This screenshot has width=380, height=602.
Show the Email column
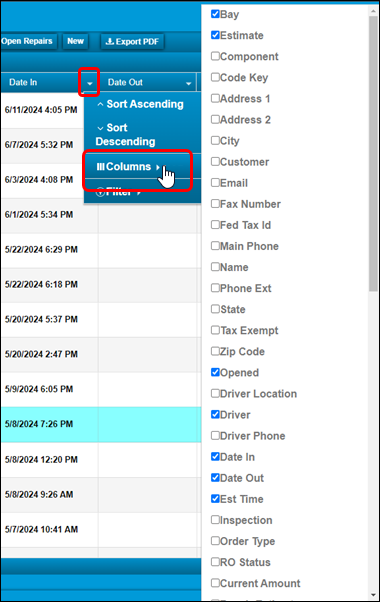point(215,183)
